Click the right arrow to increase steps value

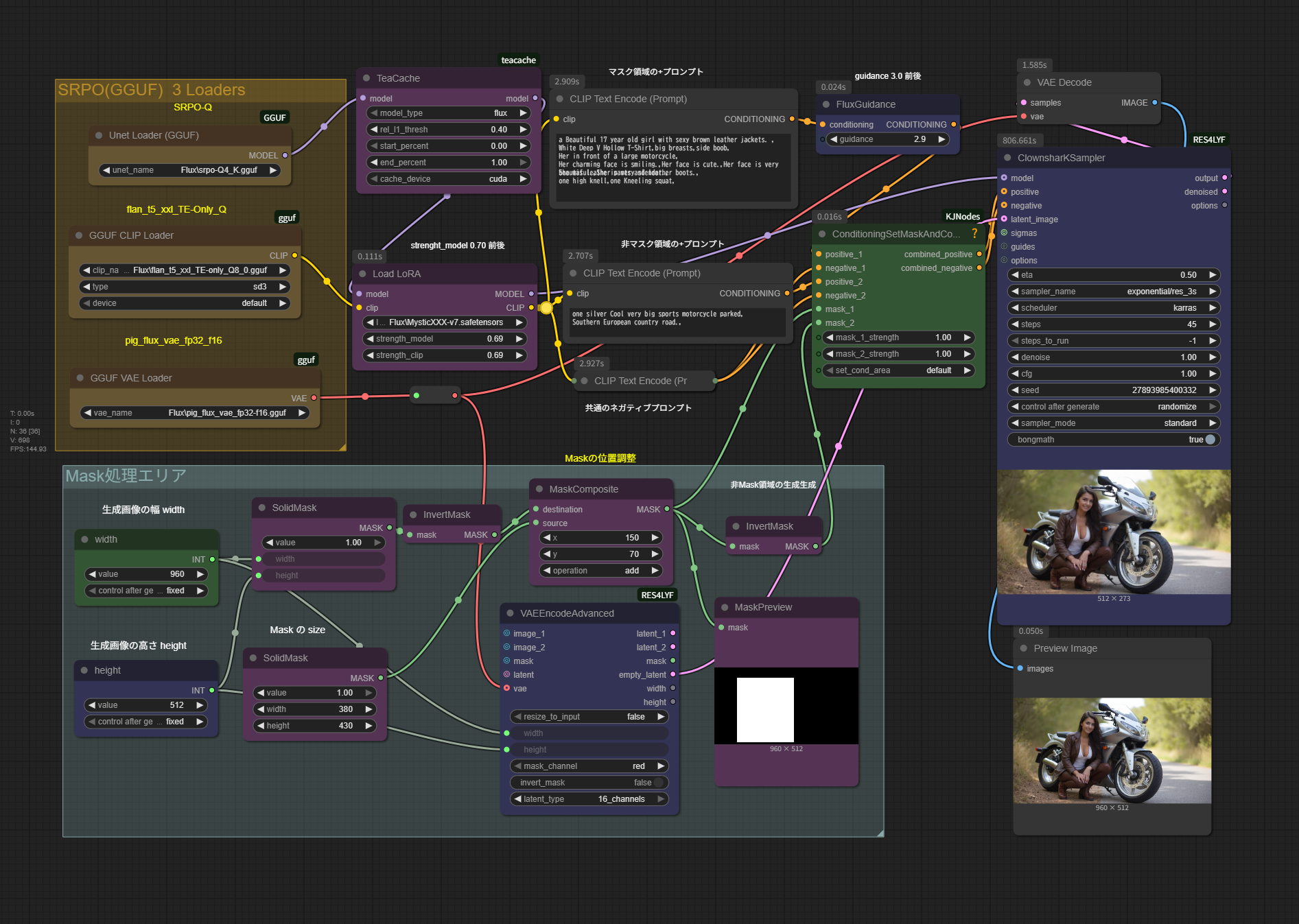1213,324
